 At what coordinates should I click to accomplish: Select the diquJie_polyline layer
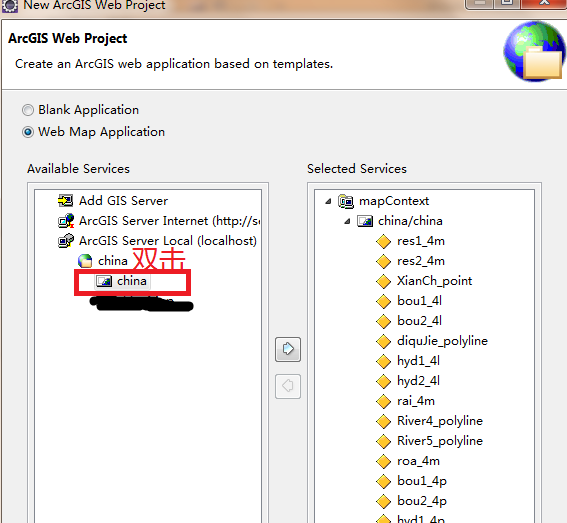(x=442, y=341)
